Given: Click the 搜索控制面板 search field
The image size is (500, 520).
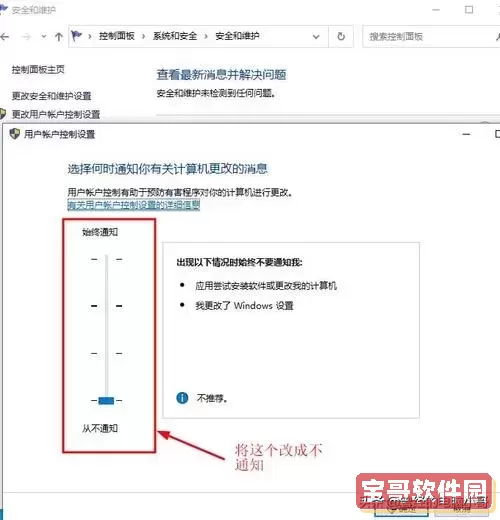Looking at the screenshot, I should click(430, 36).
